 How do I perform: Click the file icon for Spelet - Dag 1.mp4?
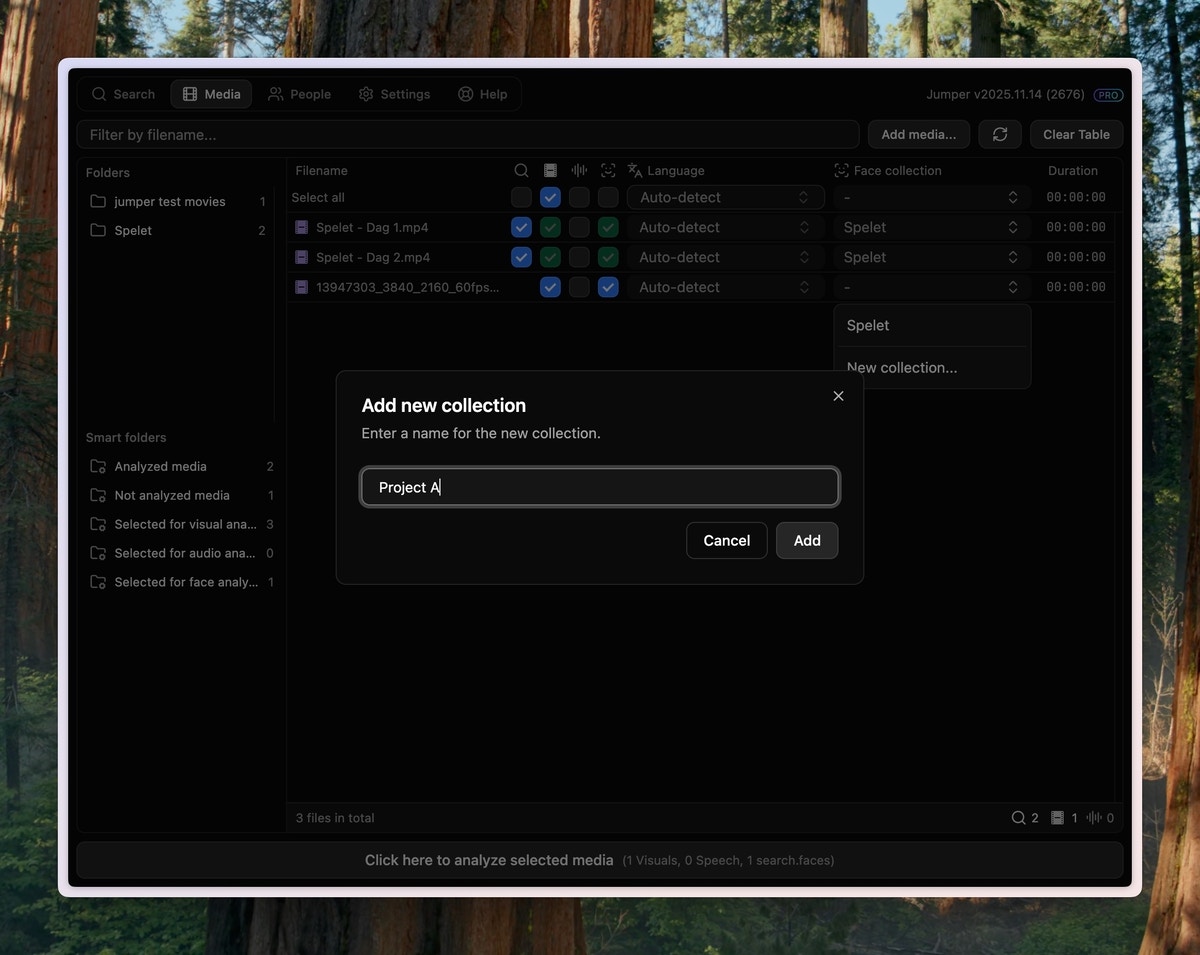[302, 228]
